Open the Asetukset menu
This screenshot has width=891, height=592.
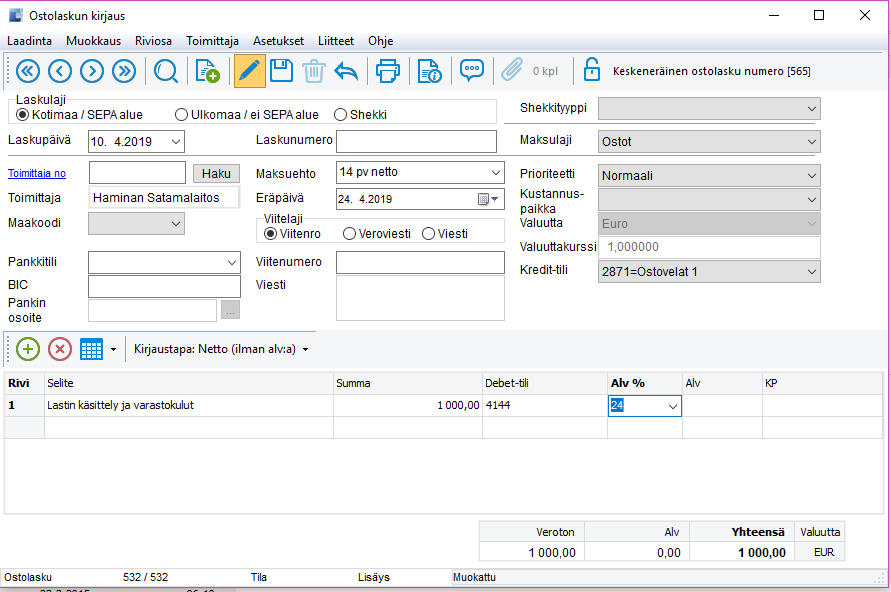tap(278, 41)
